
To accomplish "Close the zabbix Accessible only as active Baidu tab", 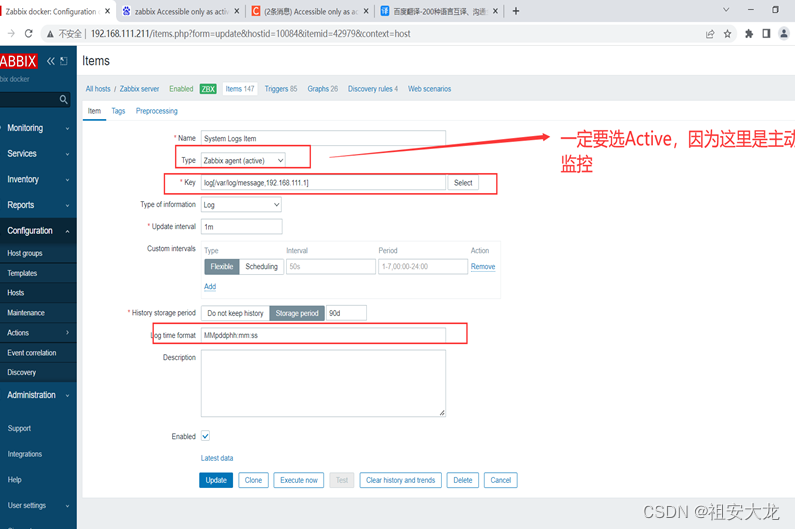I will pos(237,11).
